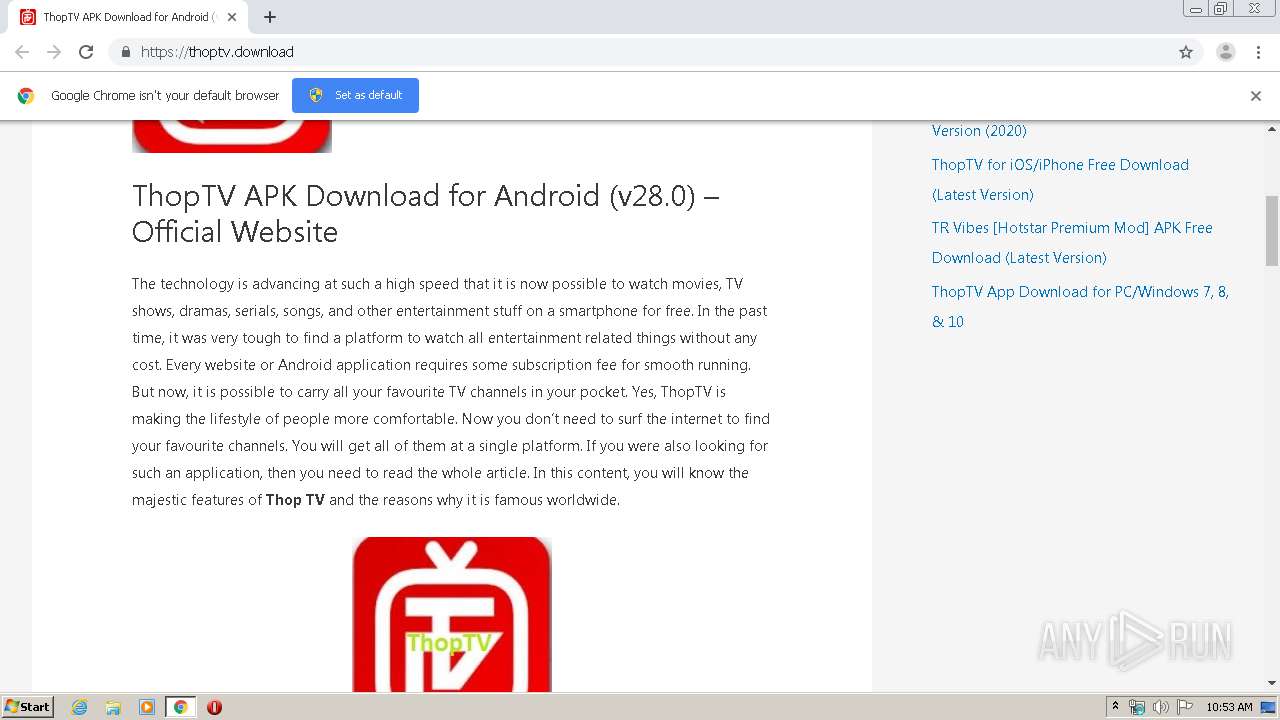The image size is (1280, 720).
Task: Click the scrollbar up arrow
Action: coord(1272,129)
